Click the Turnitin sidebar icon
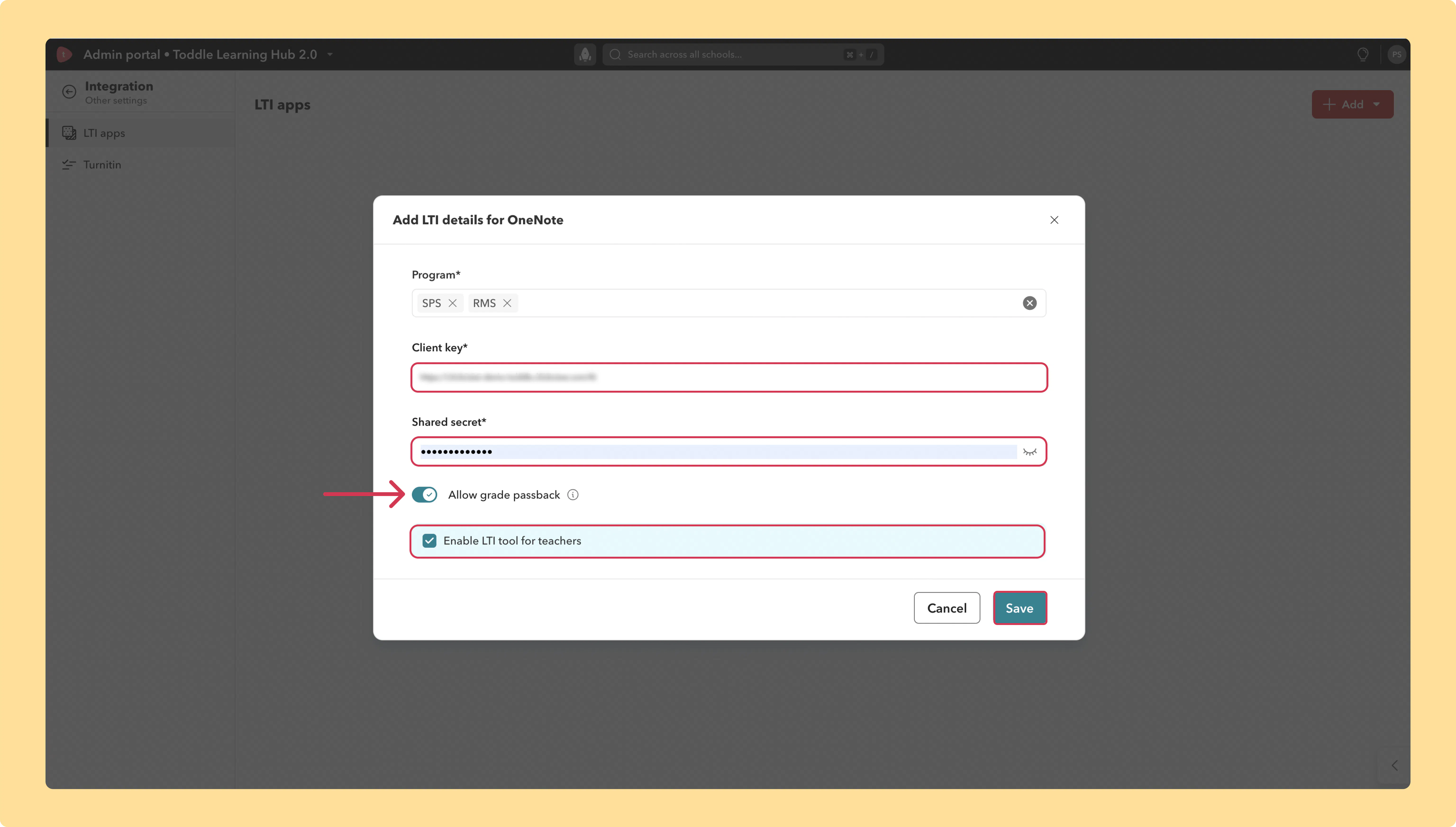Viewport: 1456px width, 827px height. [x=69, y=165]
